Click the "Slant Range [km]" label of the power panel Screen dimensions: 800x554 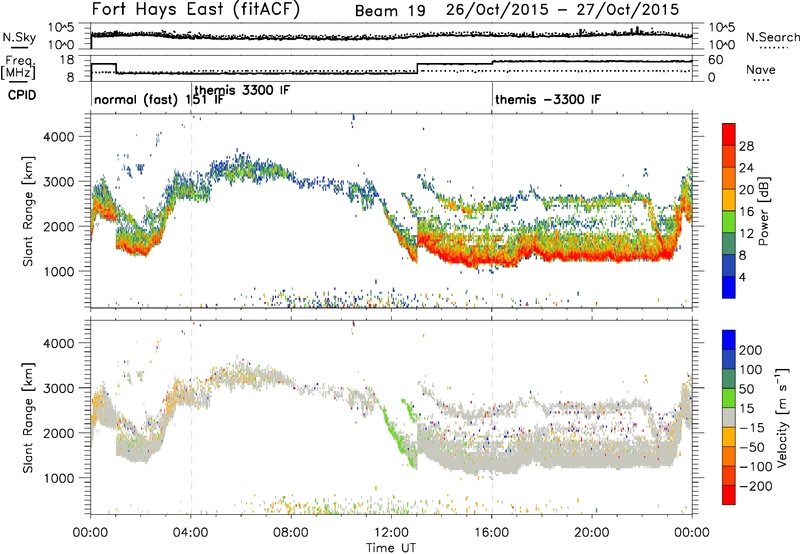pos(28,211)
